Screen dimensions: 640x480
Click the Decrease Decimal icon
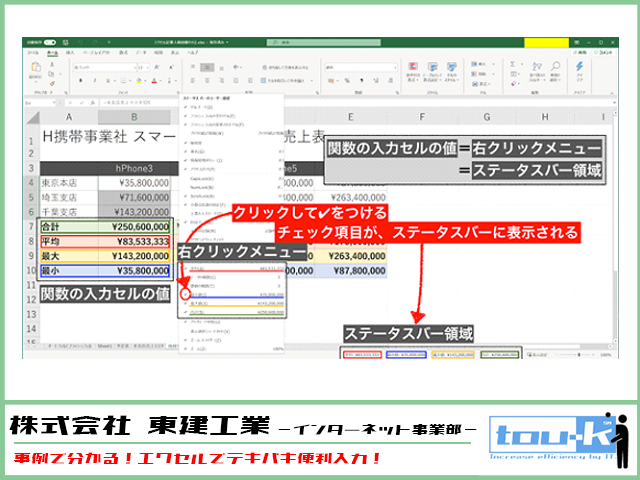pyautogui.click(x=390, y=81)
